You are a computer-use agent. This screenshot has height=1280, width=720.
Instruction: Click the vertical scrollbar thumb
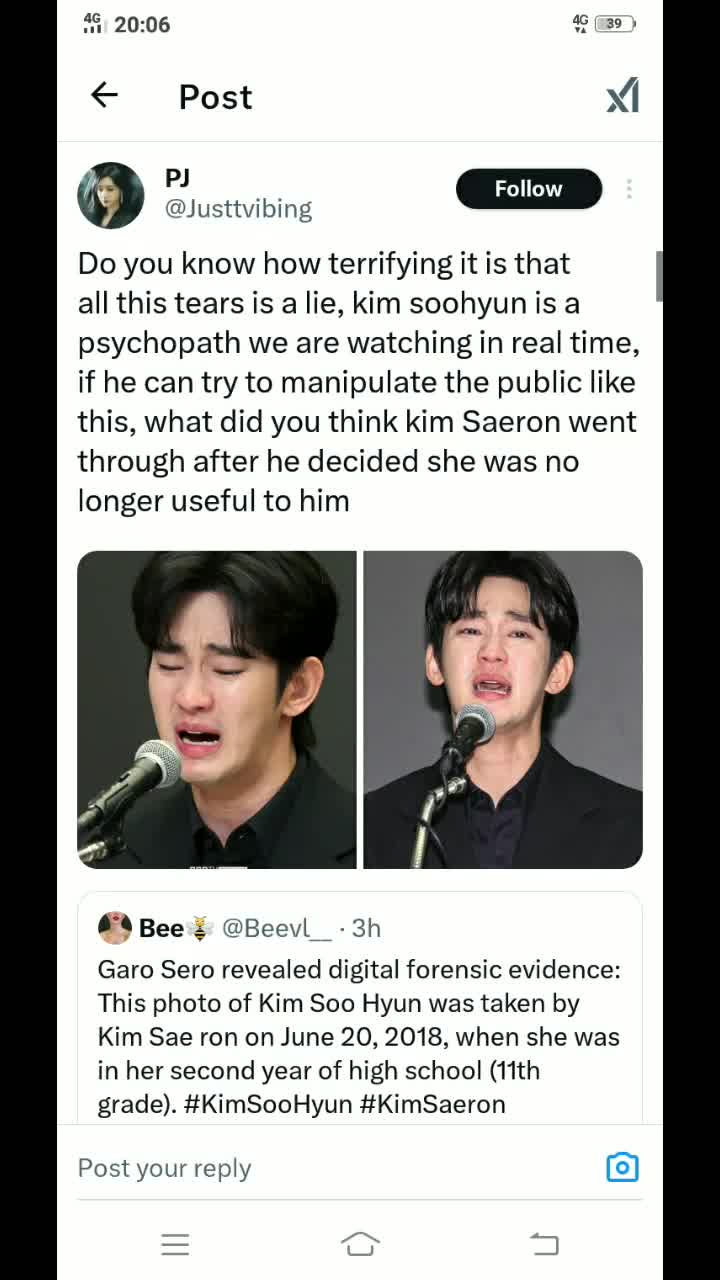659,276
